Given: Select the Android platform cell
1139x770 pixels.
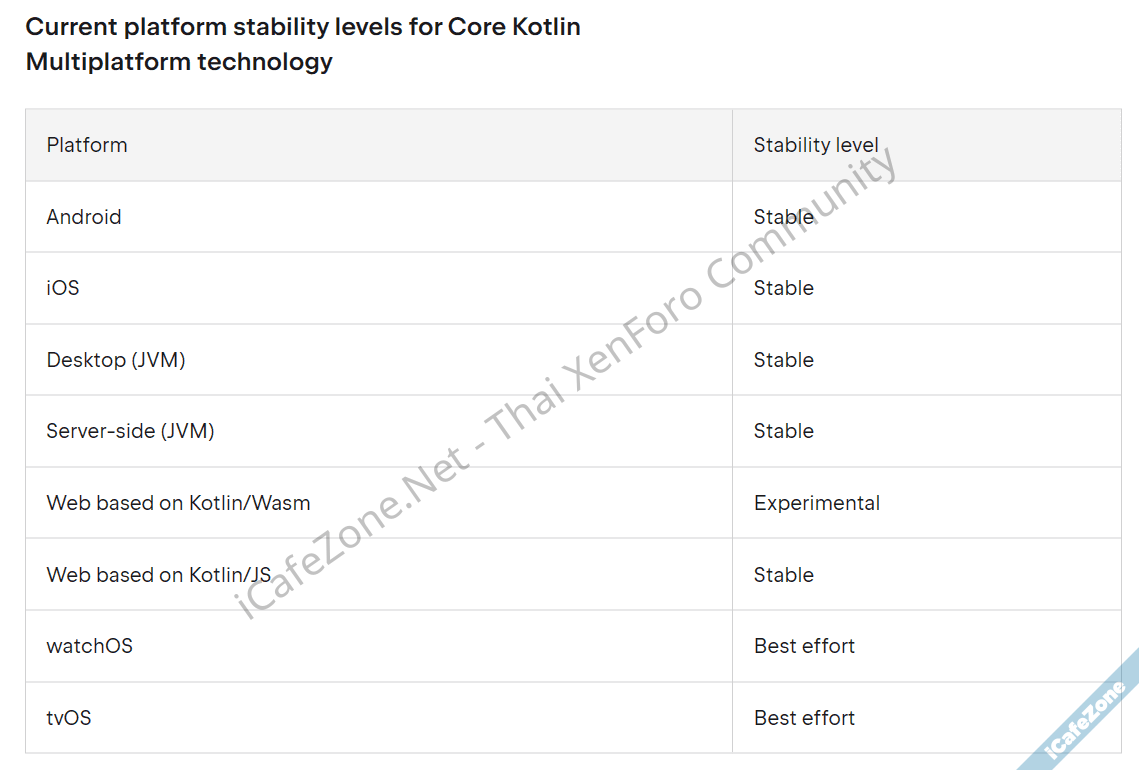Looking at the screenshot, I should (84, 217).
